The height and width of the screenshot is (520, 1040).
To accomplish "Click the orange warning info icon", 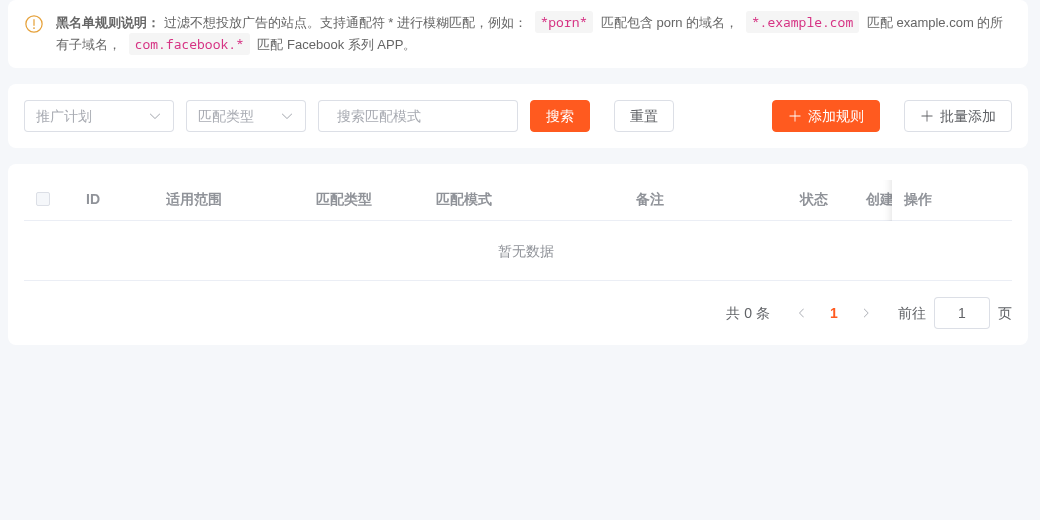I will (34, 24).
